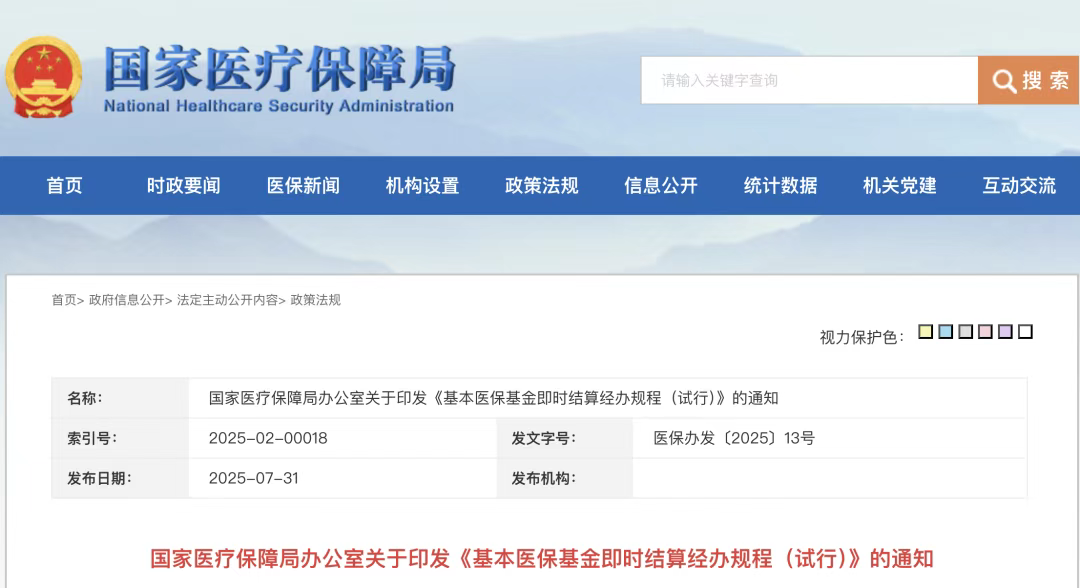This screenshot has width=1080, height=588.
Task: Click the 国家医疗保障局 site title
Action: [x=280, y=69]
